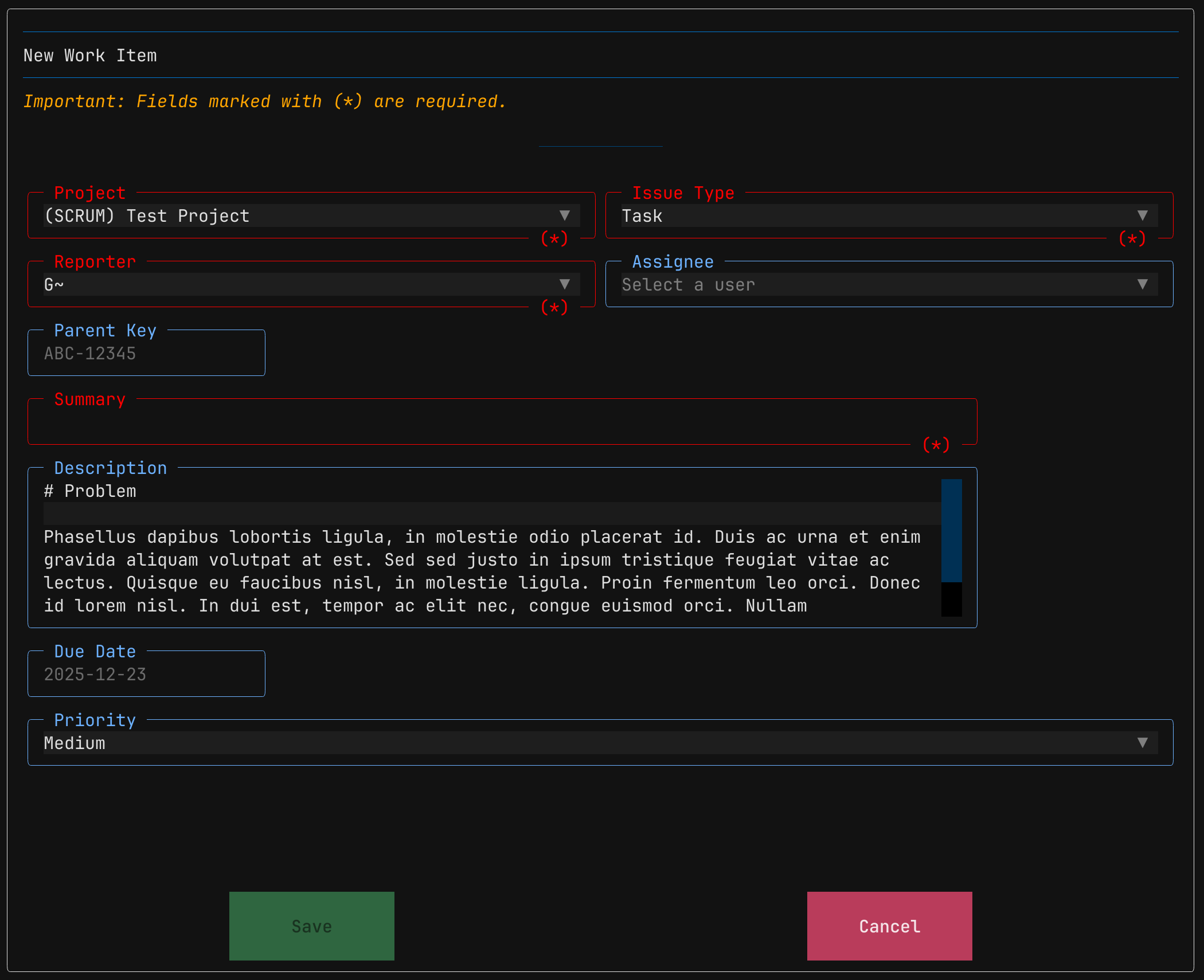Click the Save button
This screenshot has height=980, width=1204.
tap(312, 926)
